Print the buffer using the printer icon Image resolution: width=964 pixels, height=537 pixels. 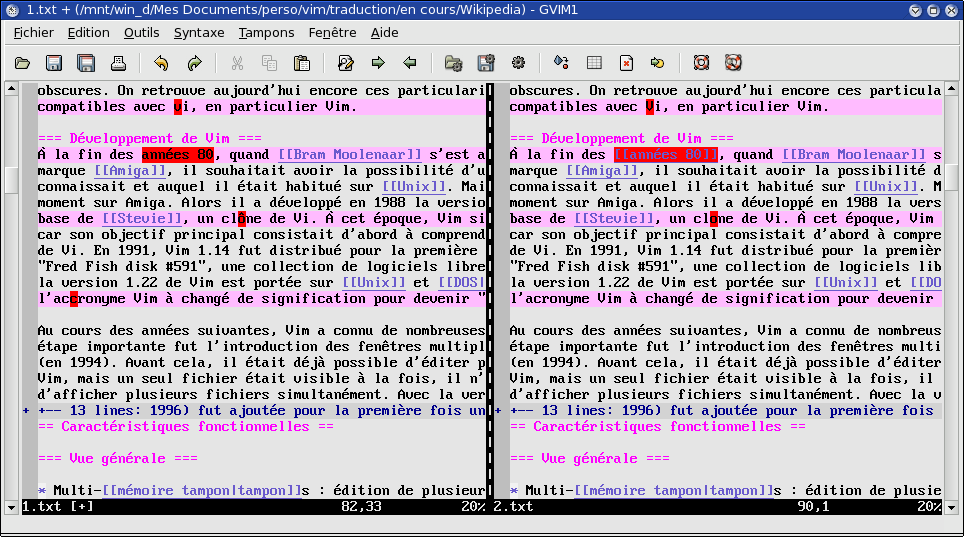pos(118,63)
